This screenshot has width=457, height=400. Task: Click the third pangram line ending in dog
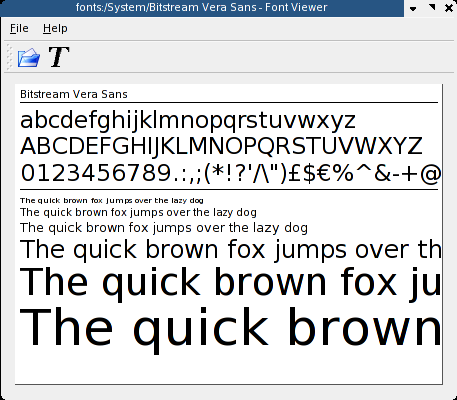click(164, 228)
